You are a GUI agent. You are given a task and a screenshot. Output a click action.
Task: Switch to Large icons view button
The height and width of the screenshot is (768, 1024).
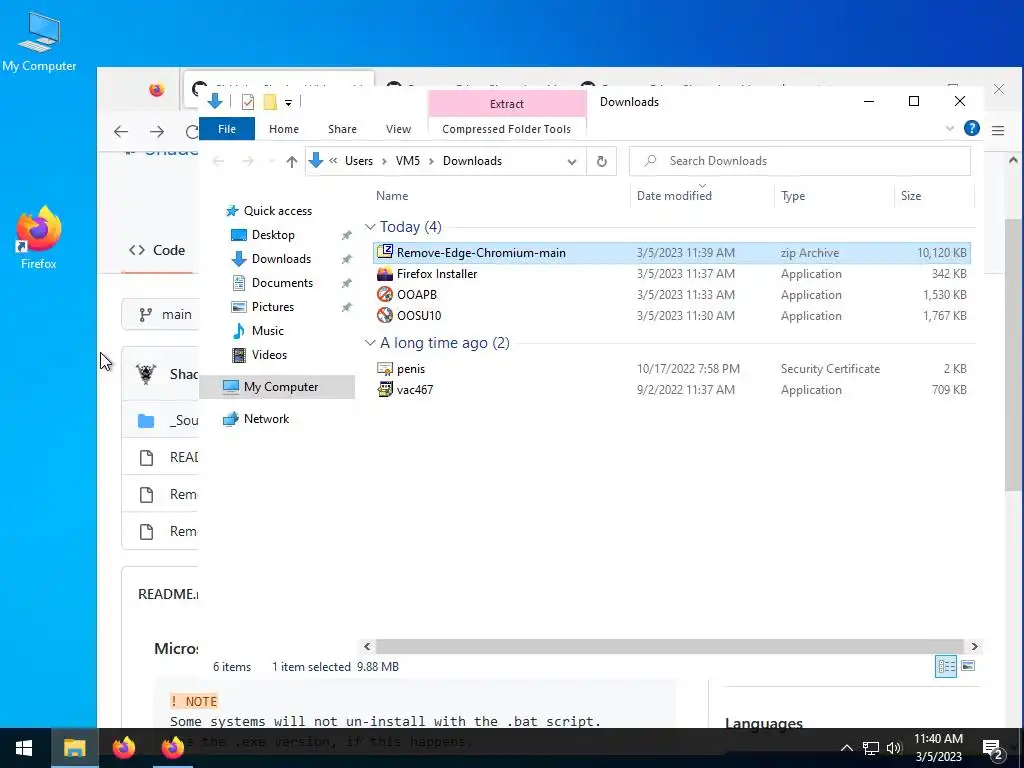pyautogui.click(x=968, y=666)
